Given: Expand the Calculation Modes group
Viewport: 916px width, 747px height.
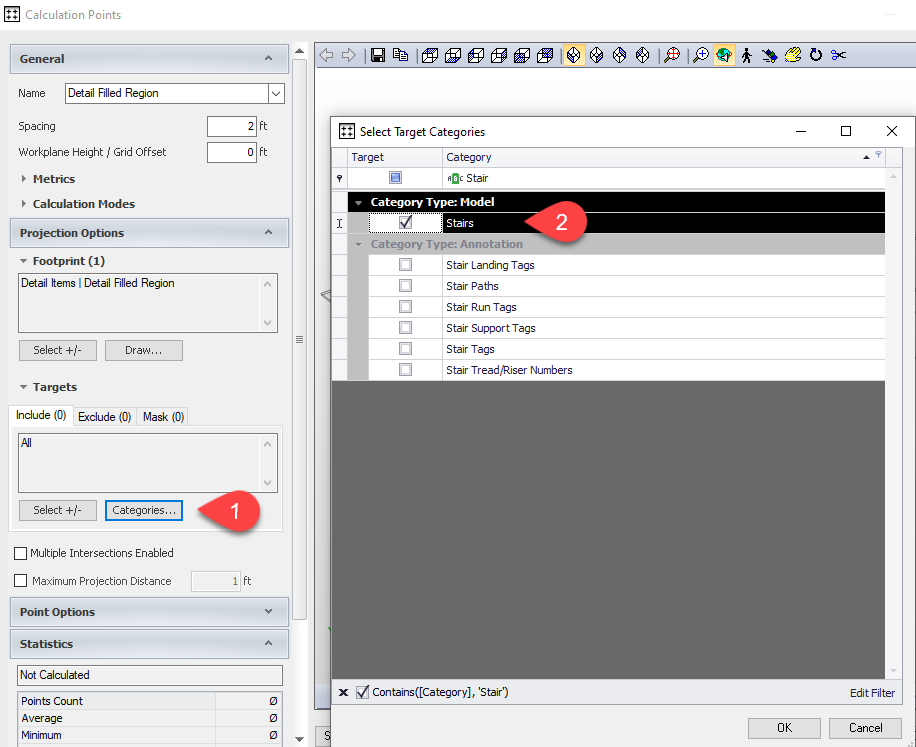Looking at the screenshot, I should pyautogui.click(x=24, y=204).
